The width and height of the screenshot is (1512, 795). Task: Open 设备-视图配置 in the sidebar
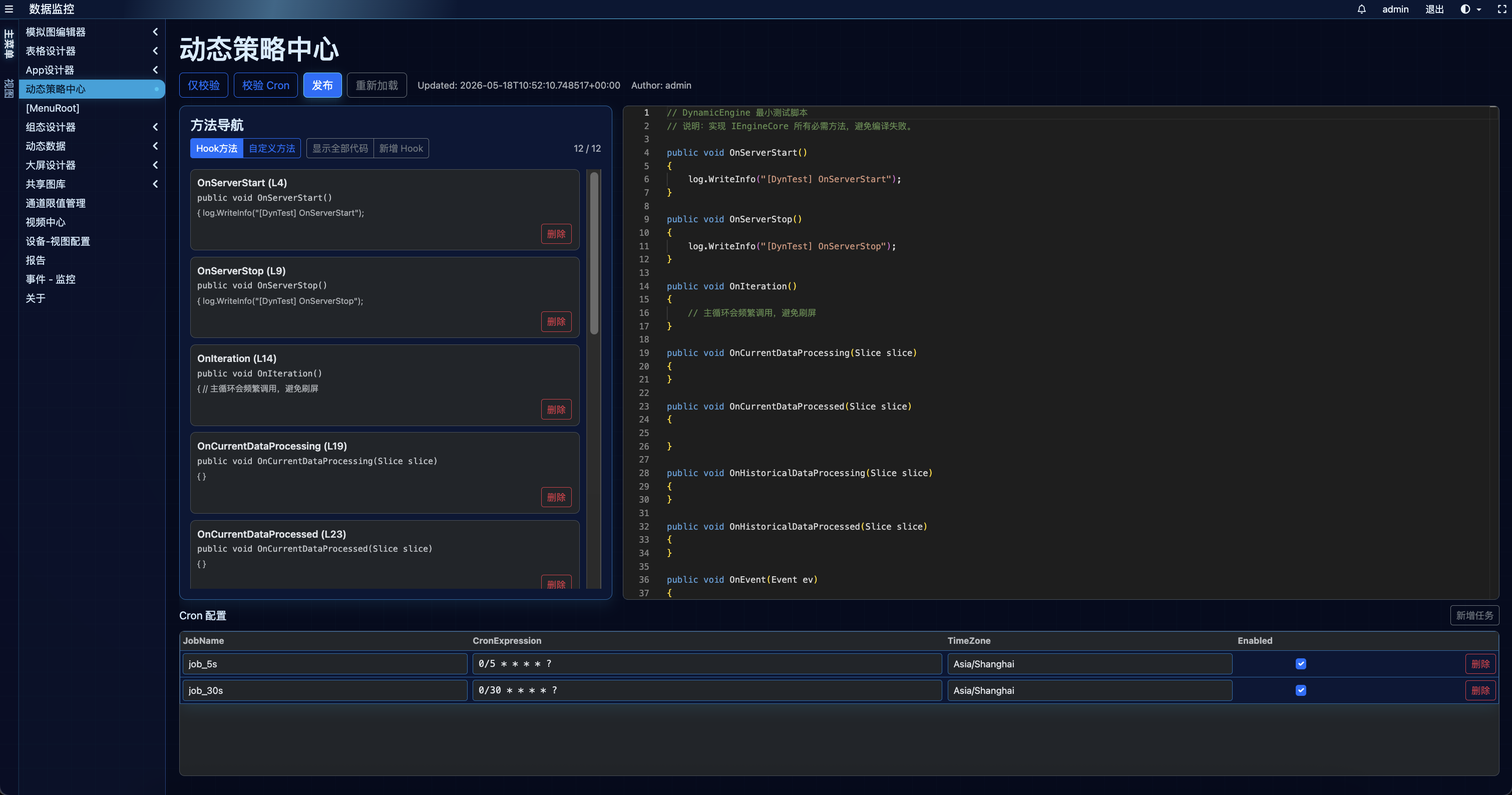click(92, 241)
